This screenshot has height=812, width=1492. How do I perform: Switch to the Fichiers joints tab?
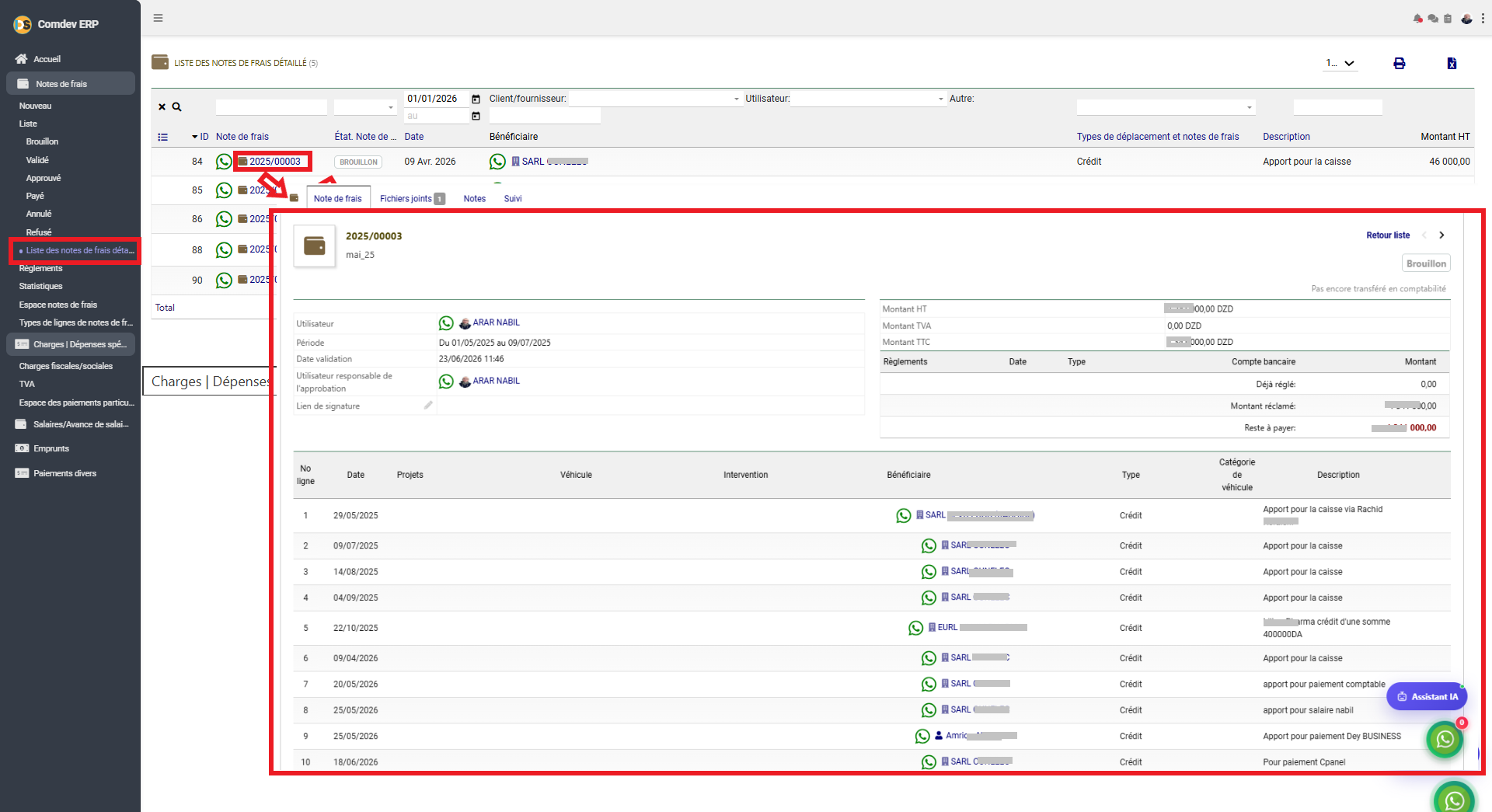412,199
